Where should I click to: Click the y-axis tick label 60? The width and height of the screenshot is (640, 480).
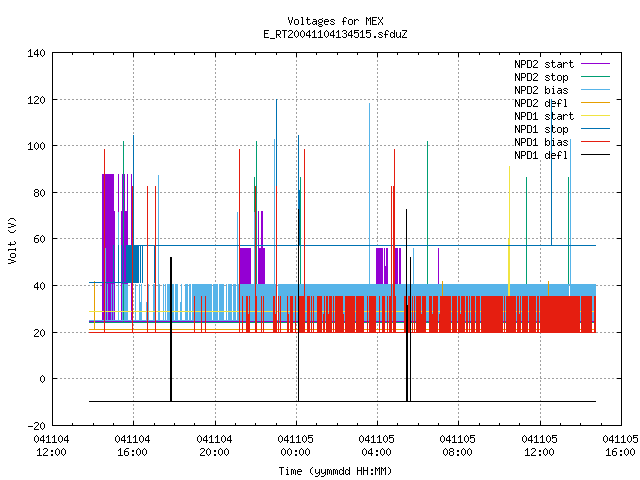coord(39,239)
